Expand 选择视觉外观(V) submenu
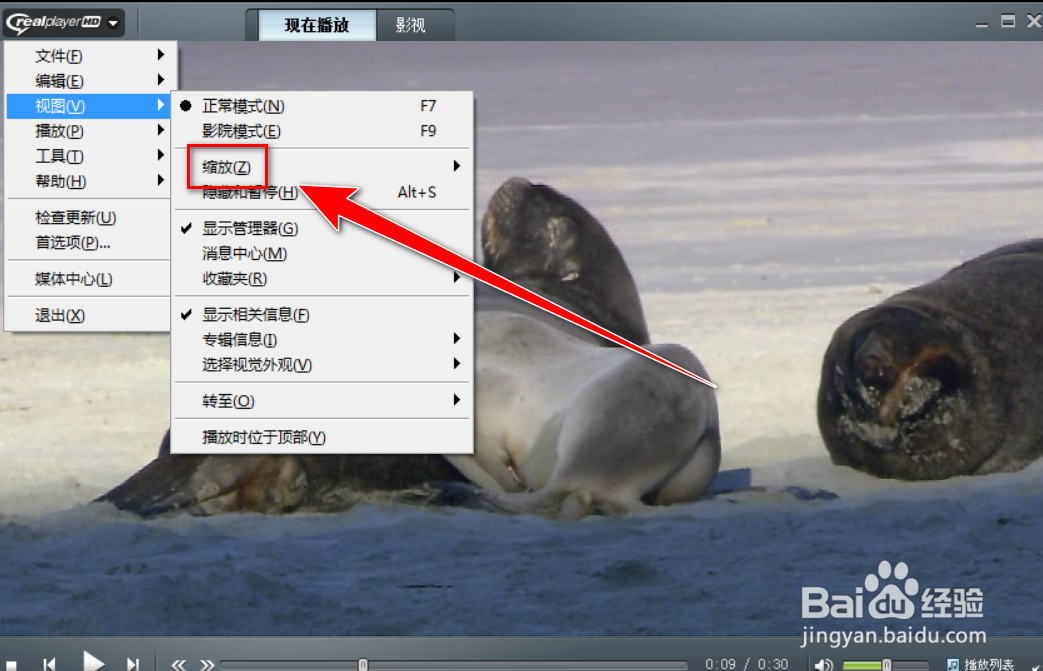 322,365
